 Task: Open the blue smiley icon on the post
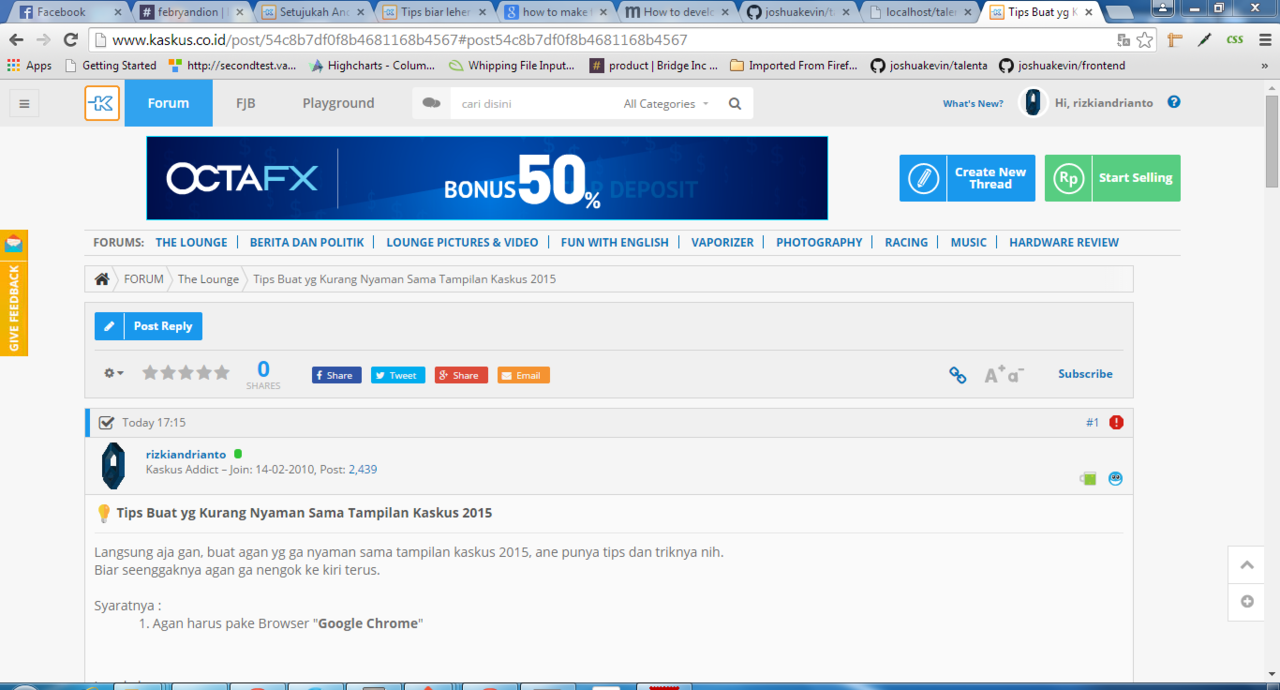click(x=1115, y=478)
